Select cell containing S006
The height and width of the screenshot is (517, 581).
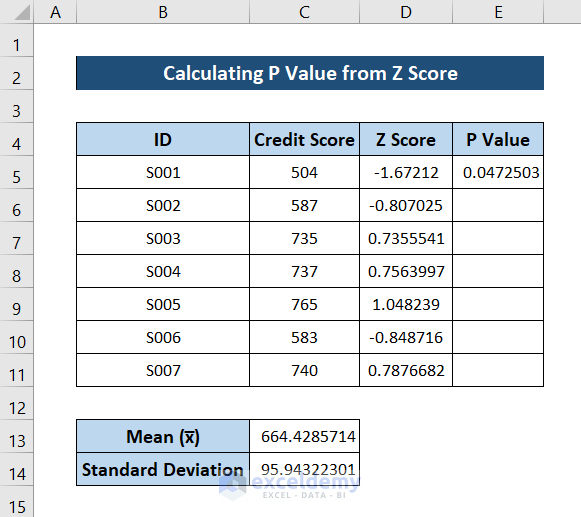[163, 337]
